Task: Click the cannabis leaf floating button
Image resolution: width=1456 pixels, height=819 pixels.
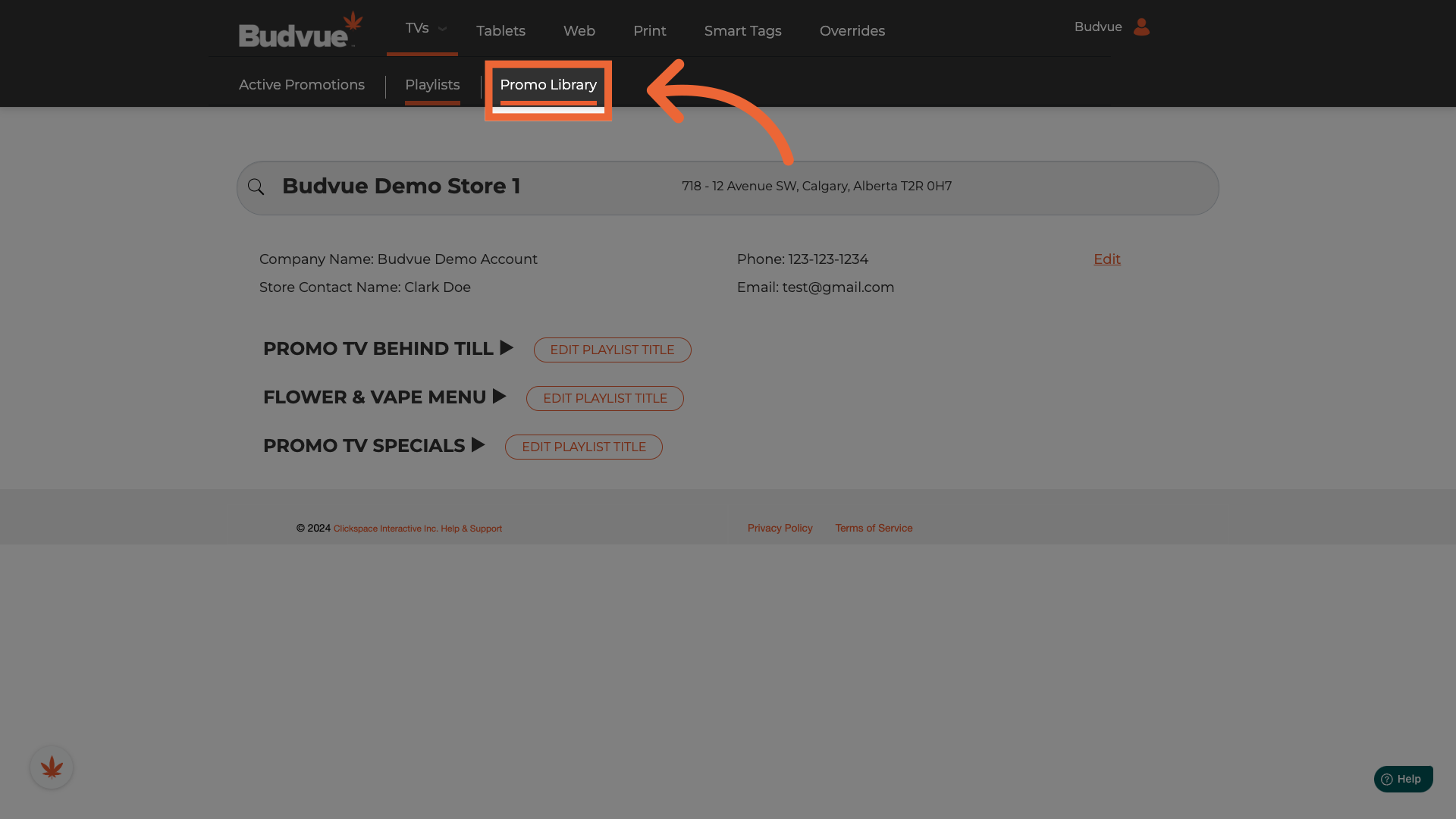Action: (x=52, y=767)
